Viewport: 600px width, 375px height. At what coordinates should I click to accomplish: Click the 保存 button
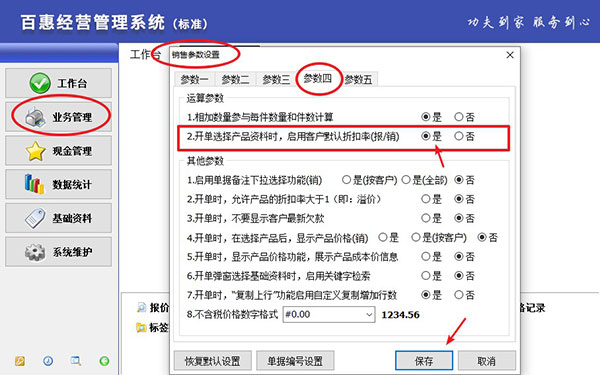[x=424, y=360]
